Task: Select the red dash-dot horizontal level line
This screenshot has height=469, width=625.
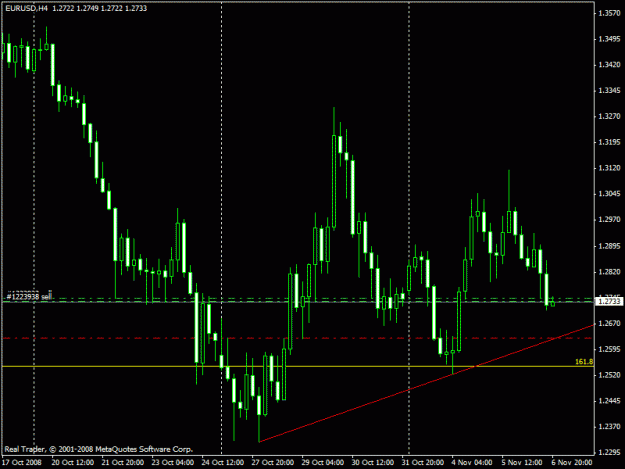Action: click(x=298, y=338)
